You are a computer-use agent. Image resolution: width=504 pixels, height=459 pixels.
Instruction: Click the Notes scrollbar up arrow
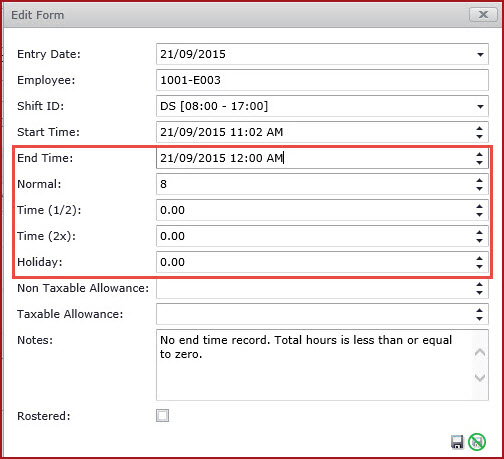480,352
